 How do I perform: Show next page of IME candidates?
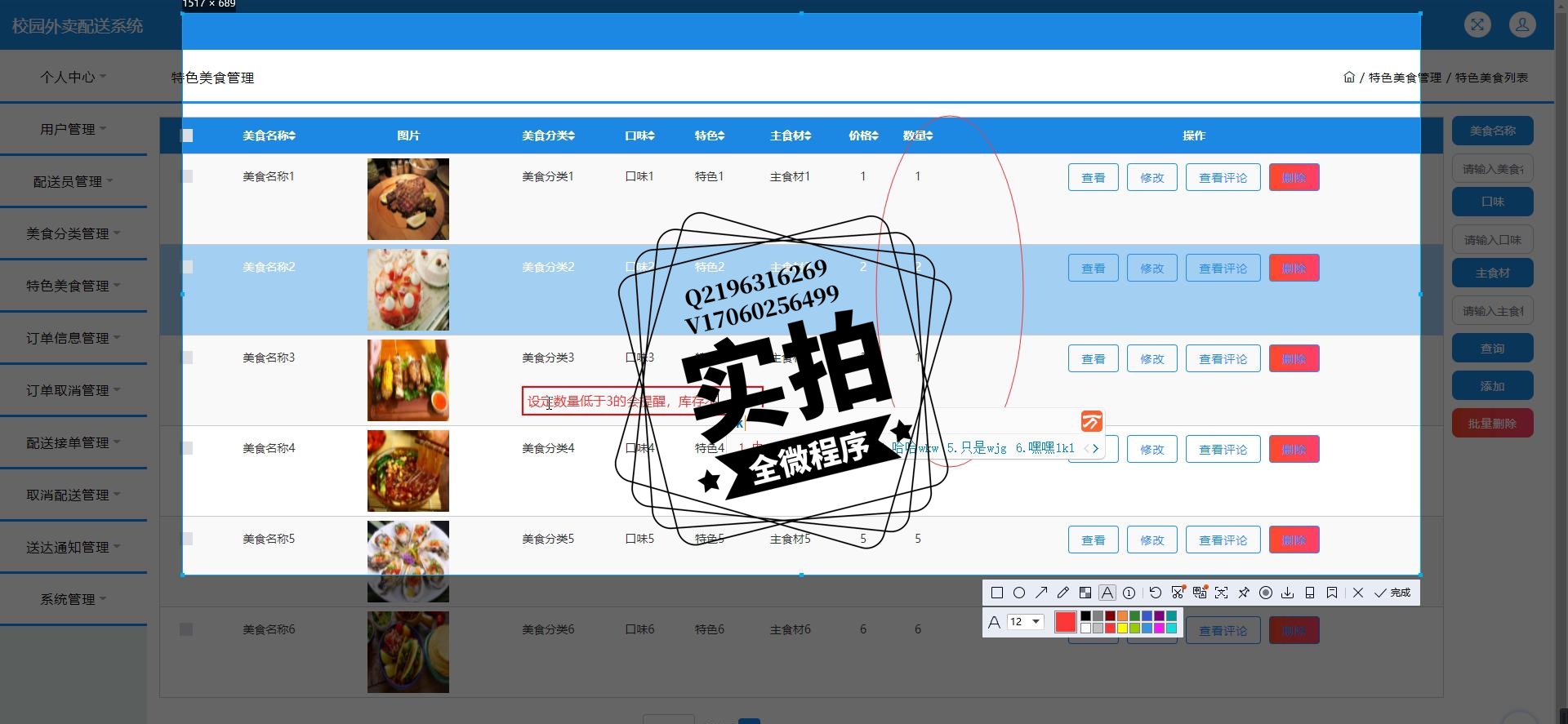pyautogui.click(x=1096, y=448)
